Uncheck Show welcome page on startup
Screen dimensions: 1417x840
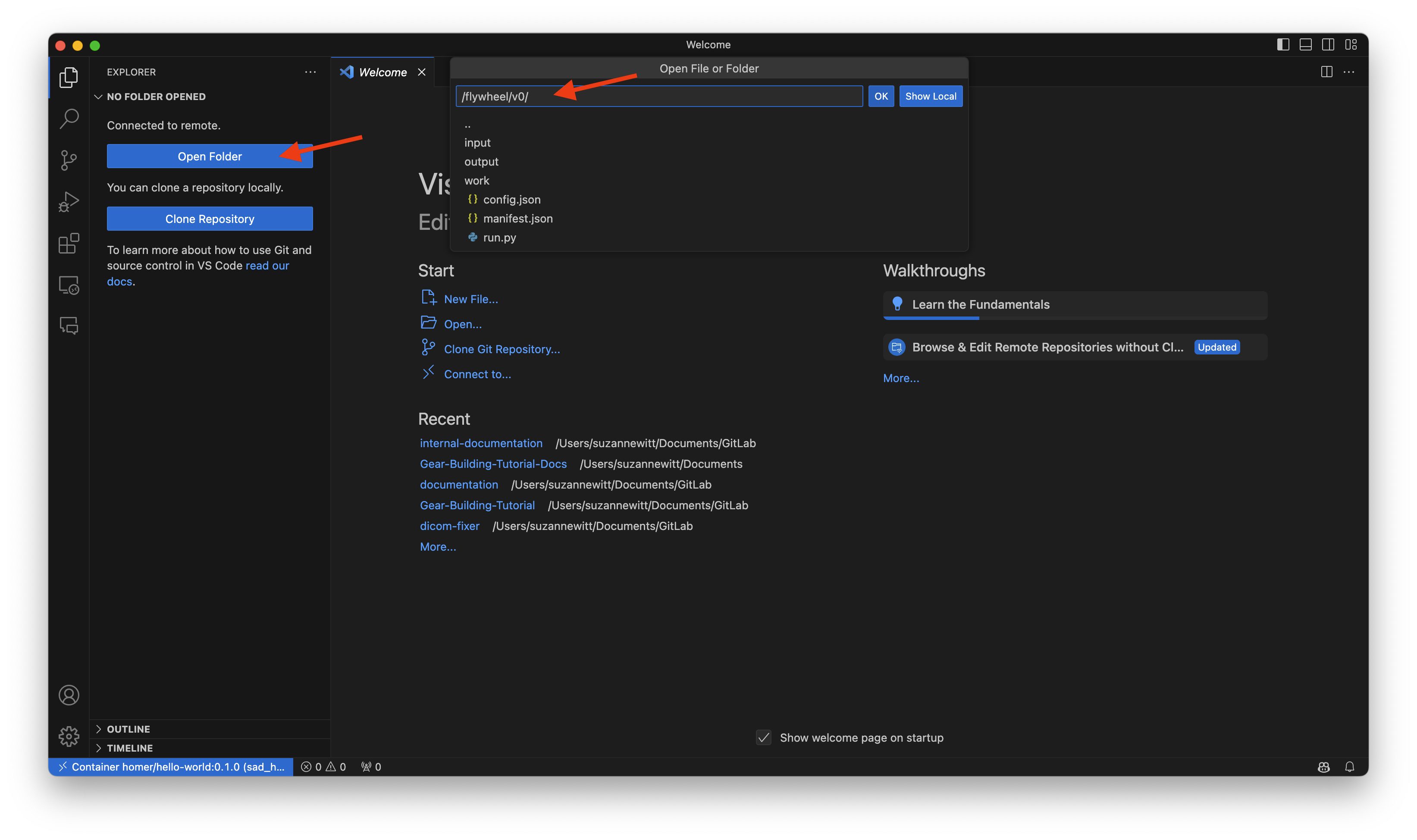pyautogui.click(x=763, y=737)
